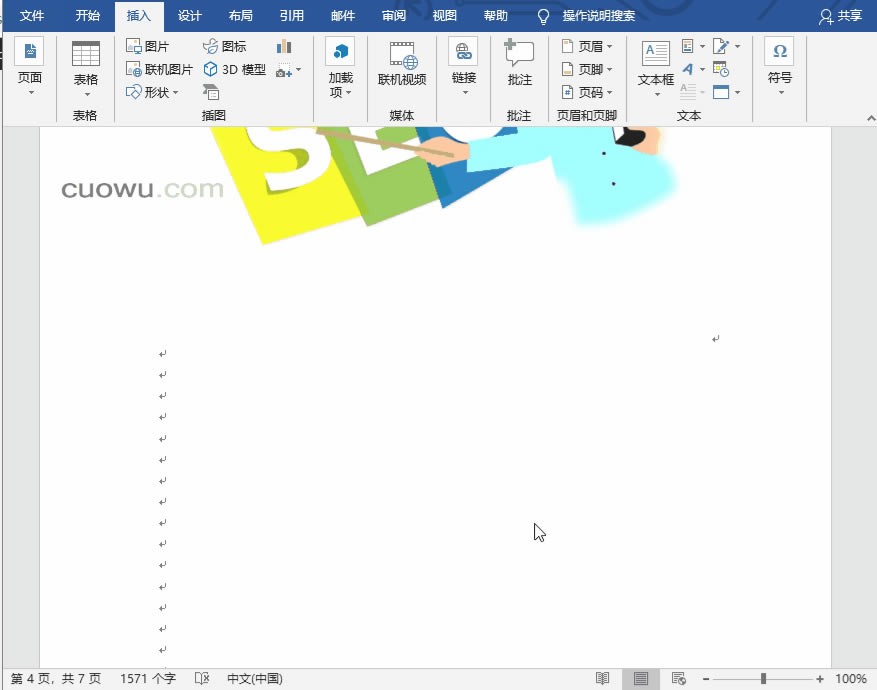Insert an icon using 图标
This screenshot has height=690, width=877.
coord(224,46)
